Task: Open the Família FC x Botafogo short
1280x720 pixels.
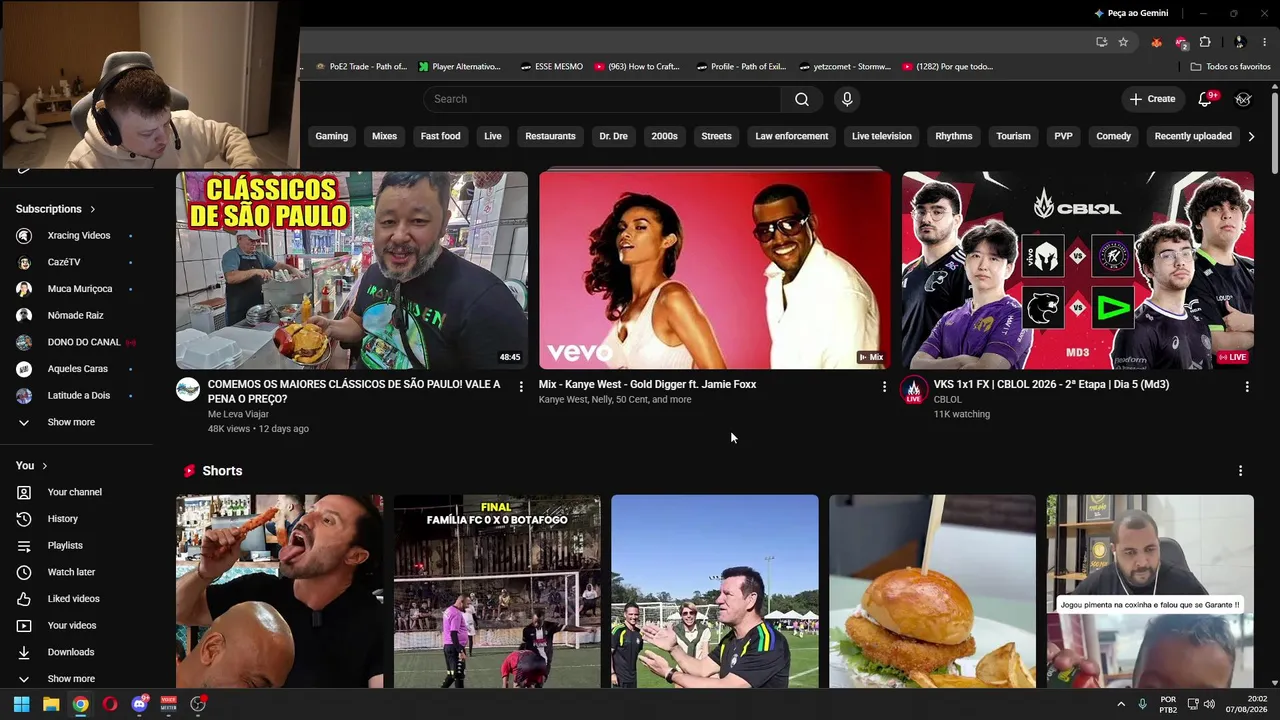Action: tap(497, 592)
